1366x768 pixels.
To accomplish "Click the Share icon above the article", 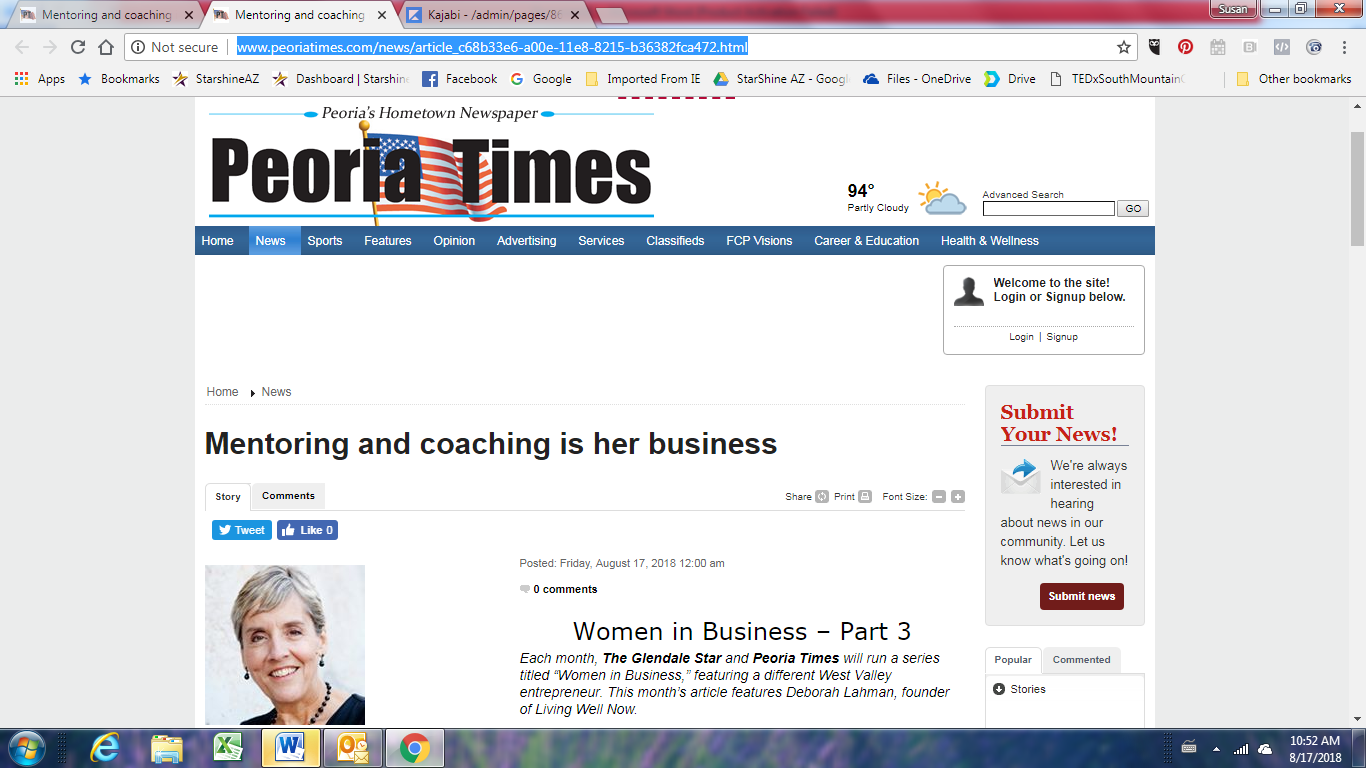I will [x=822, y=497].
